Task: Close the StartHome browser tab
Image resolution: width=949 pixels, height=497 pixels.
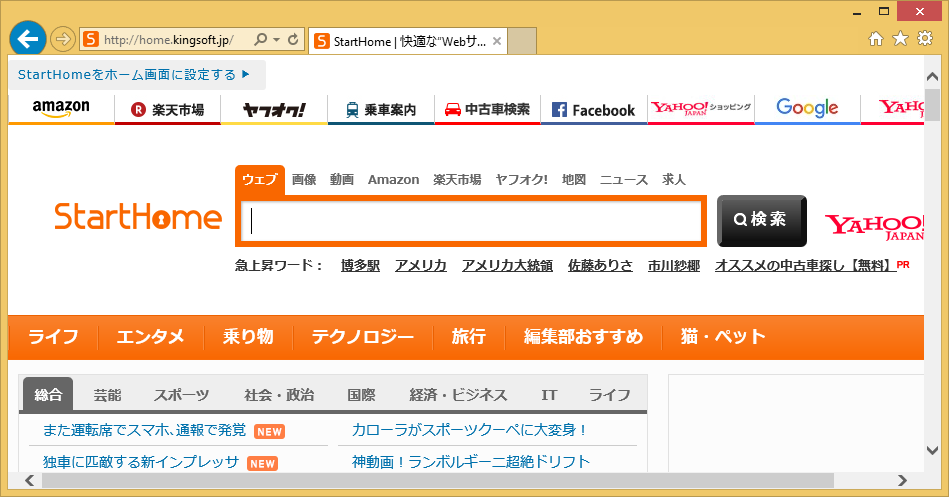Action: pos(498,41)
